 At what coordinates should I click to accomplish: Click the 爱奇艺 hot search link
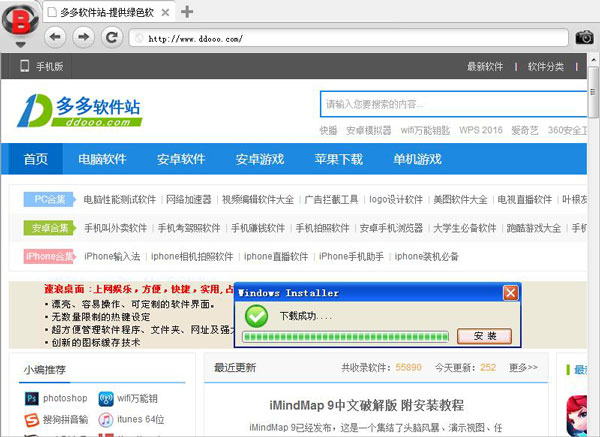point(525,130)
